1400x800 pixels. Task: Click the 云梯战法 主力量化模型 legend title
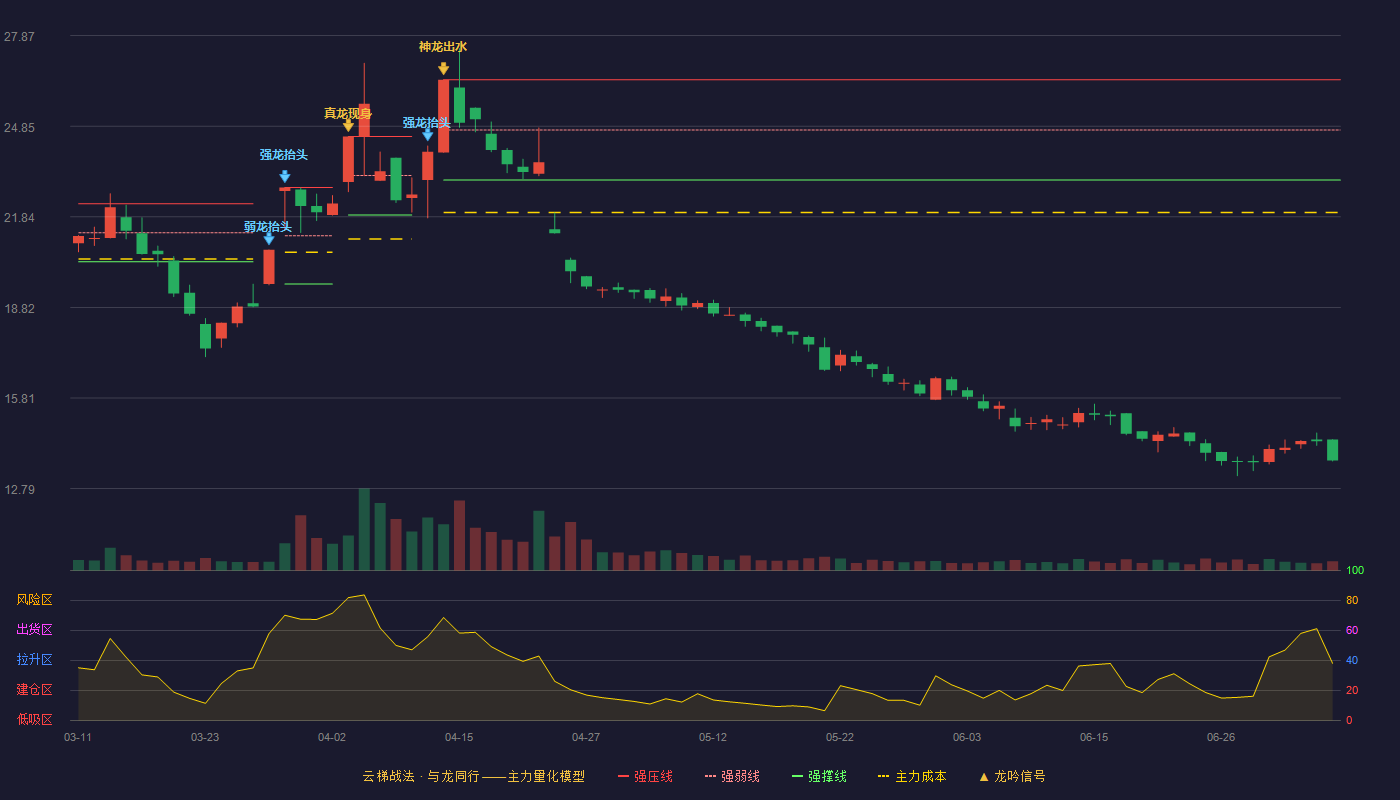click(x=474, y=777)
